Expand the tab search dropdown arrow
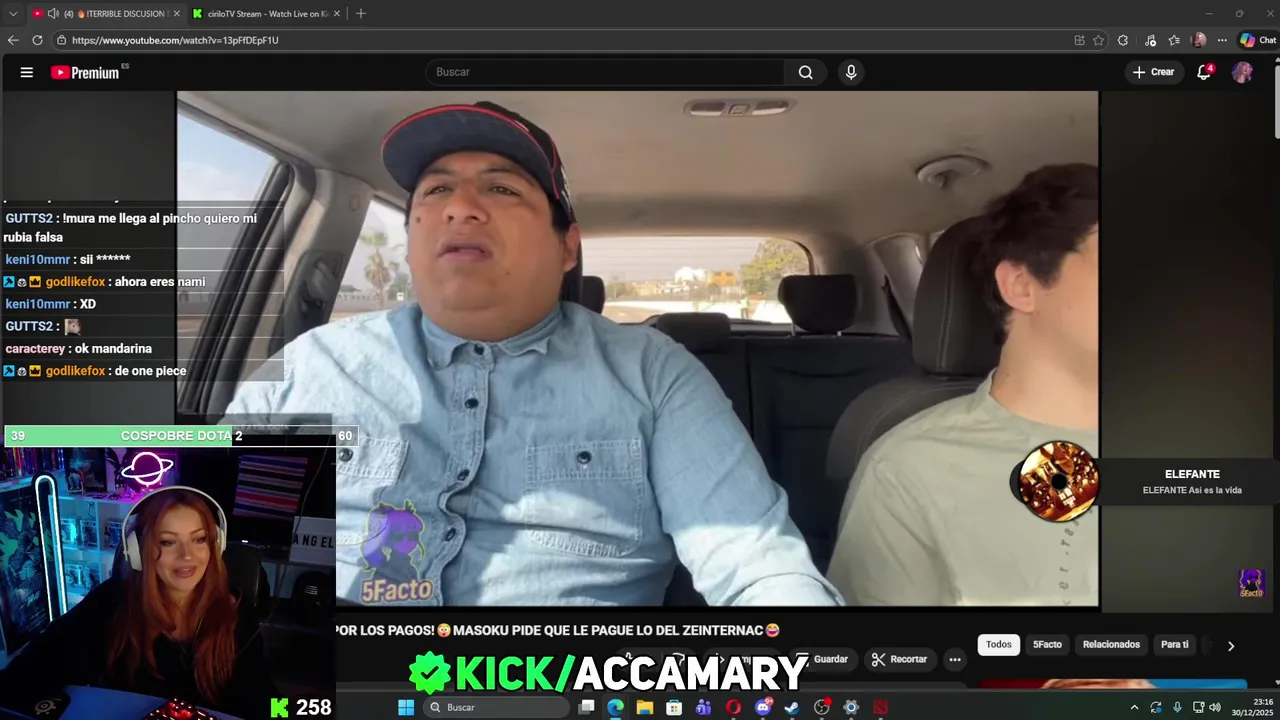1280x720 pixels. pos(13,14)
